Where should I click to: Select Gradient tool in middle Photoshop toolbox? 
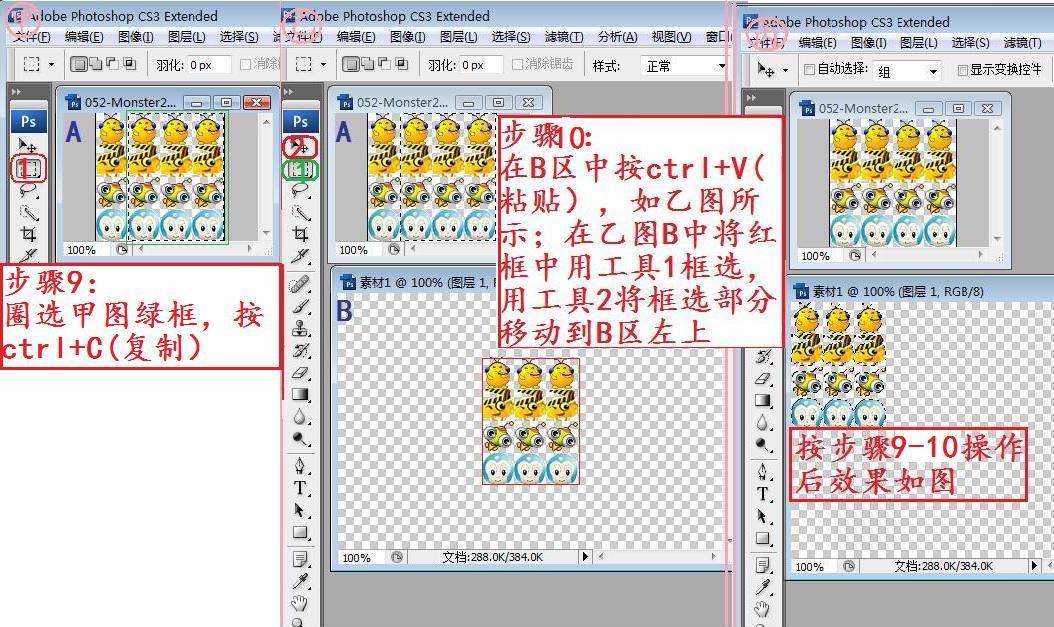[300, 394]
